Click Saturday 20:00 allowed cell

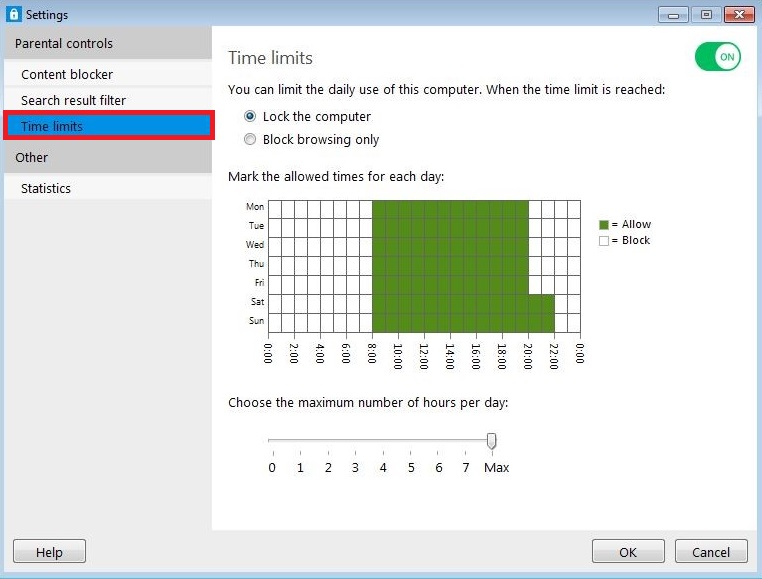(x=534, y=303)
